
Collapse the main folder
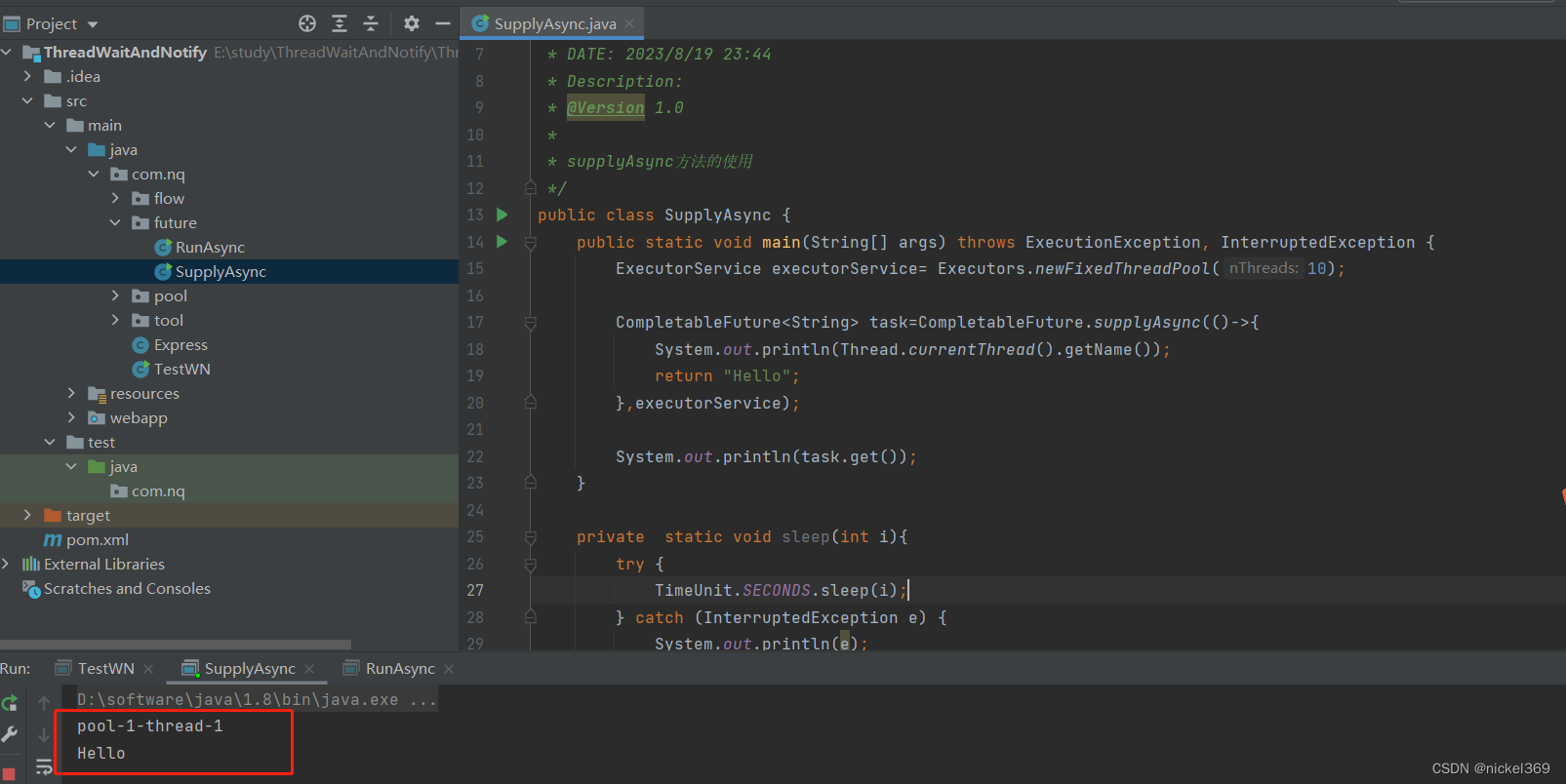(50, 125)
